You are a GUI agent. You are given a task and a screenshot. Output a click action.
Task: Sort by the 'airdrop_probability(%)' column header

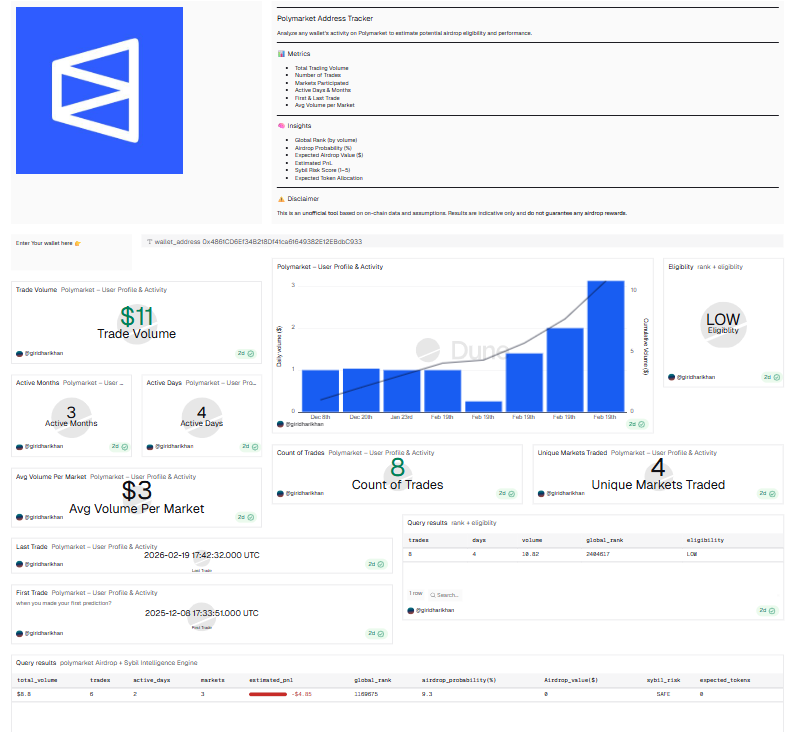pos(459,680)
